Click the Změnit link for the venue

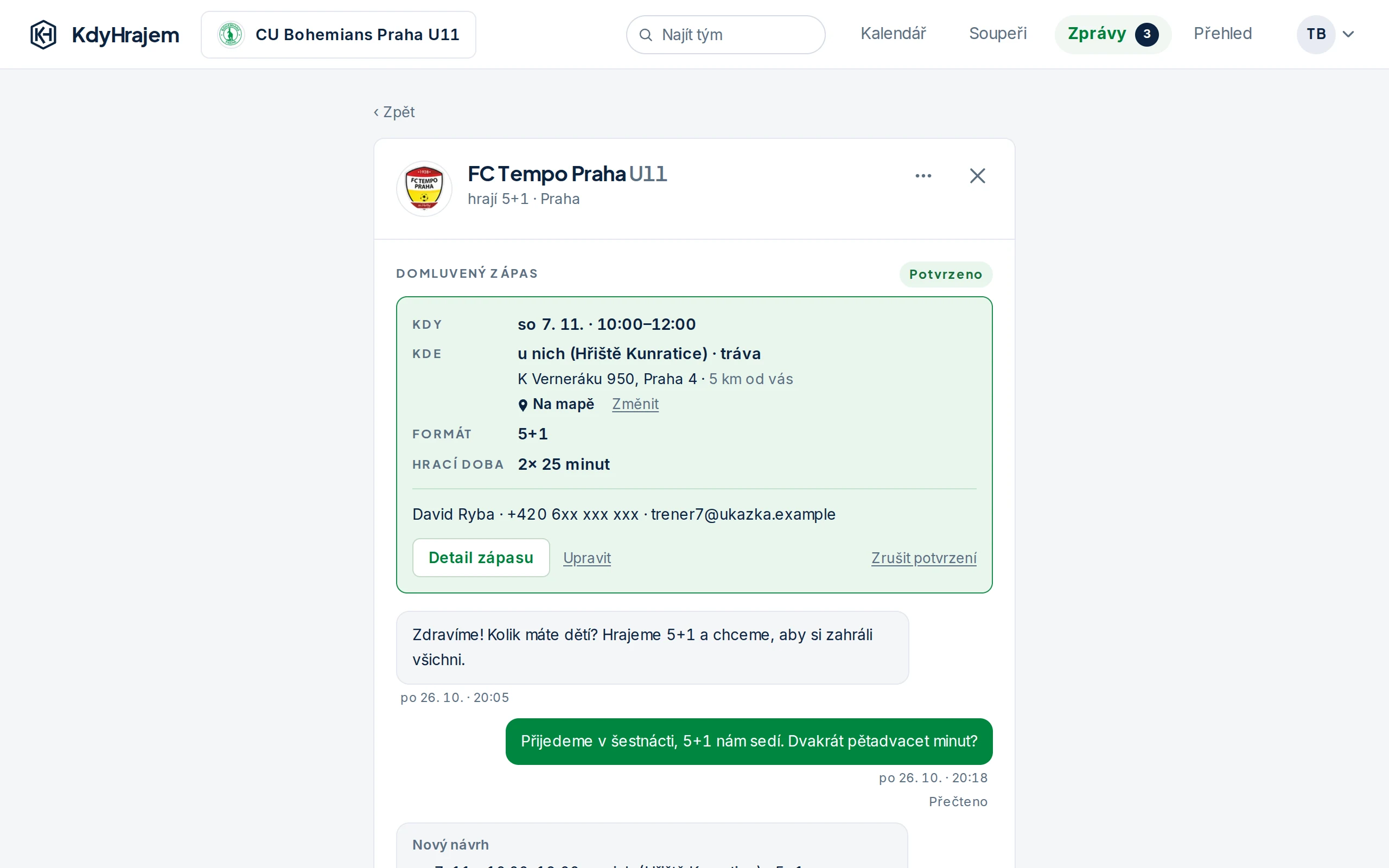[635, 404]
